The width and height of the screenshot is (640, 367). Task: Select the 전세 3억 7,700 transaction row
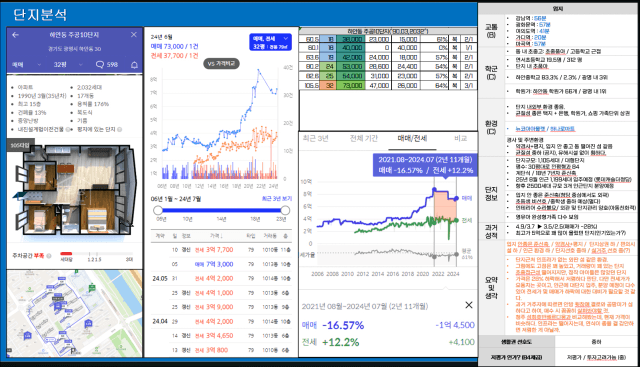click(x=221, y=249)
